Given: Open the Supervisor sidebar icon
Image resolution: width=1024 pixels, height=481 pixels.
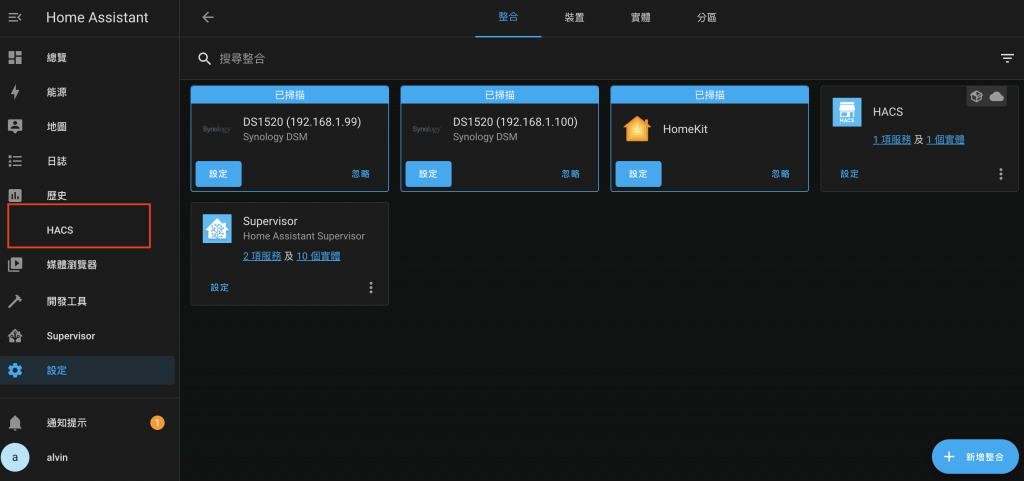Looking at the screenshot, I should [14, 336].
